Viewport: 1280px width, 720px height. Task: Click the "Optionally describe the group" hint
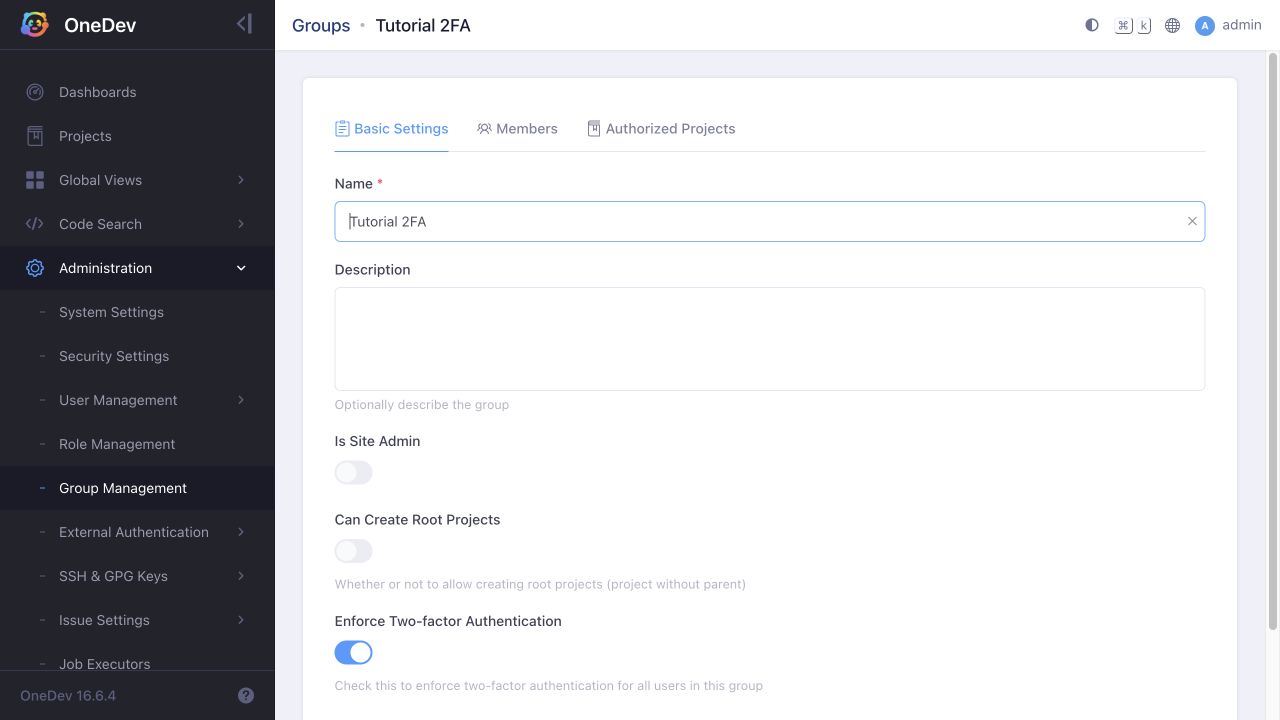click(422, 405)
